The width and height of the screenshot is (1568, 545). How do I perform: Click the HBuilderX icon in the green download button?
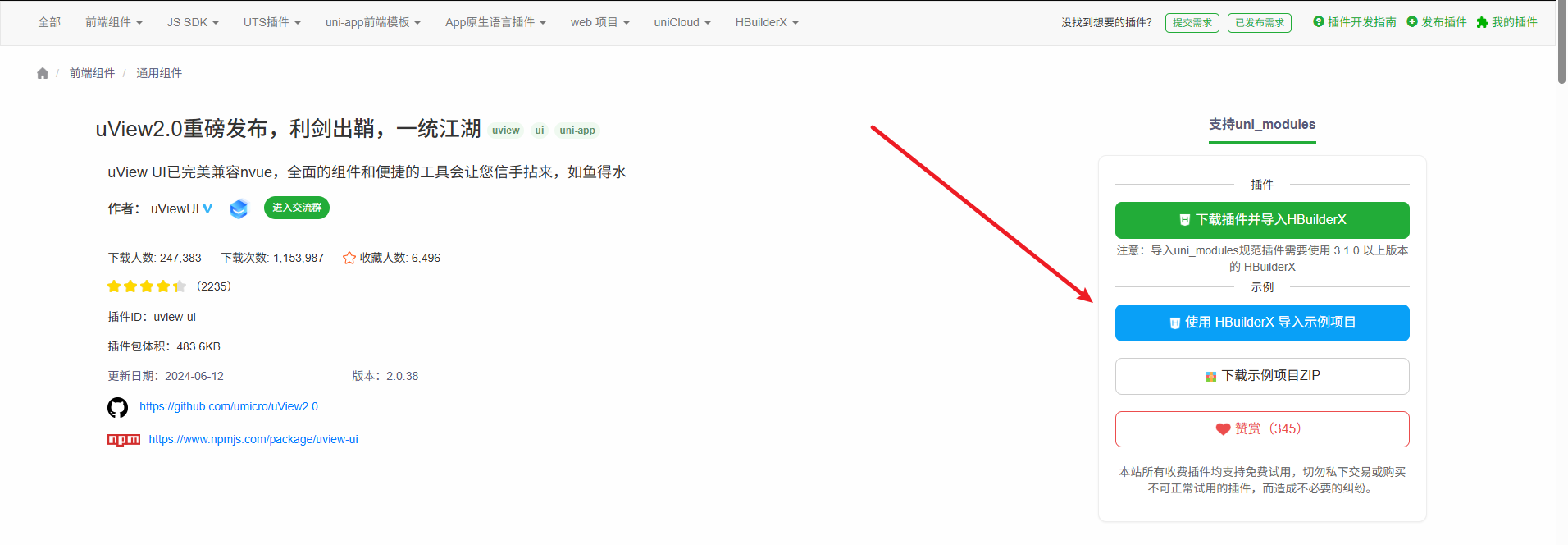[1184, 220]
